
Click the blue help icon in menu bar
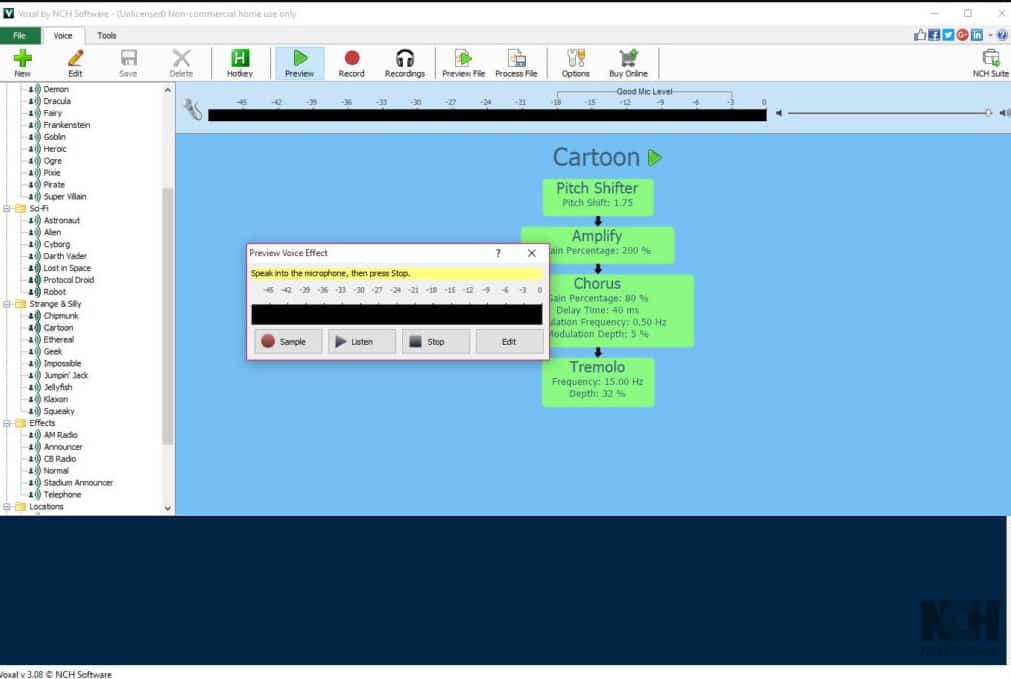point(1003,35)
